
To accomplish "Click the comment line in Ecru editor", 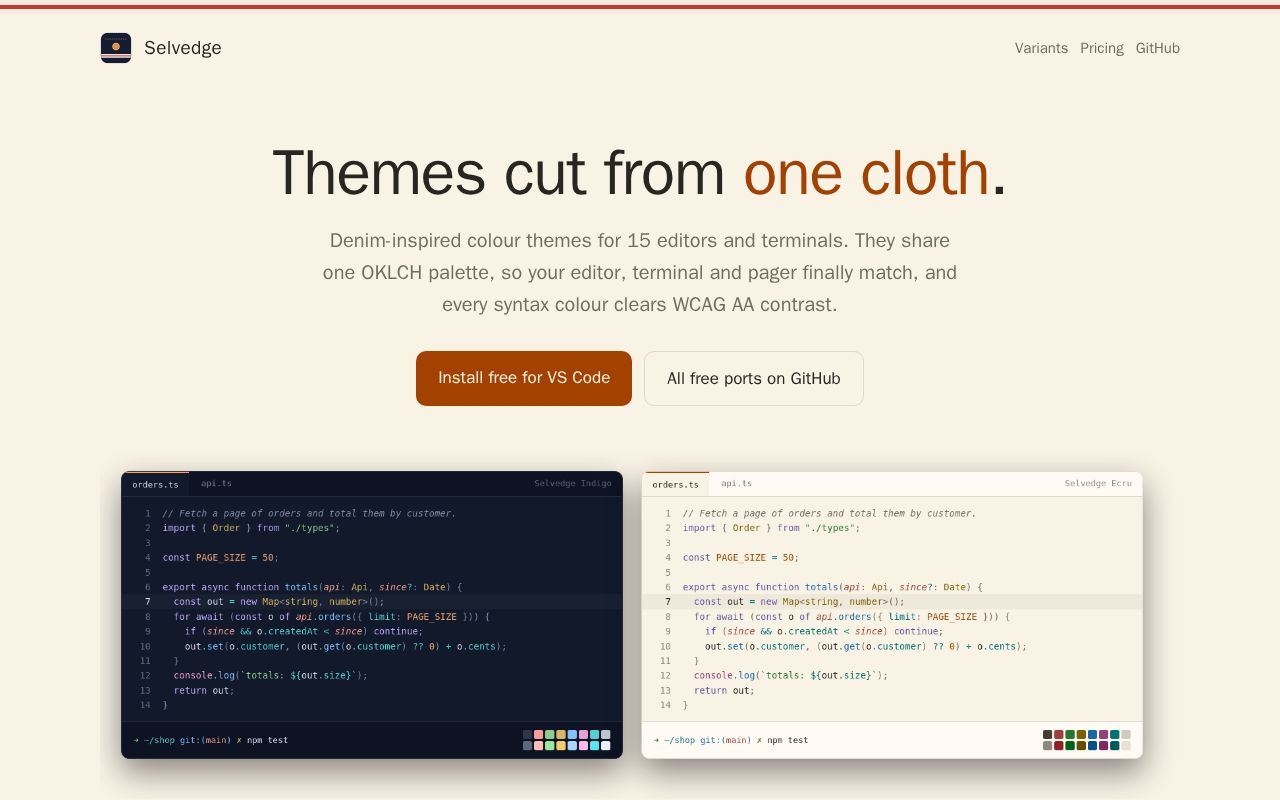I will coord(829,514).
